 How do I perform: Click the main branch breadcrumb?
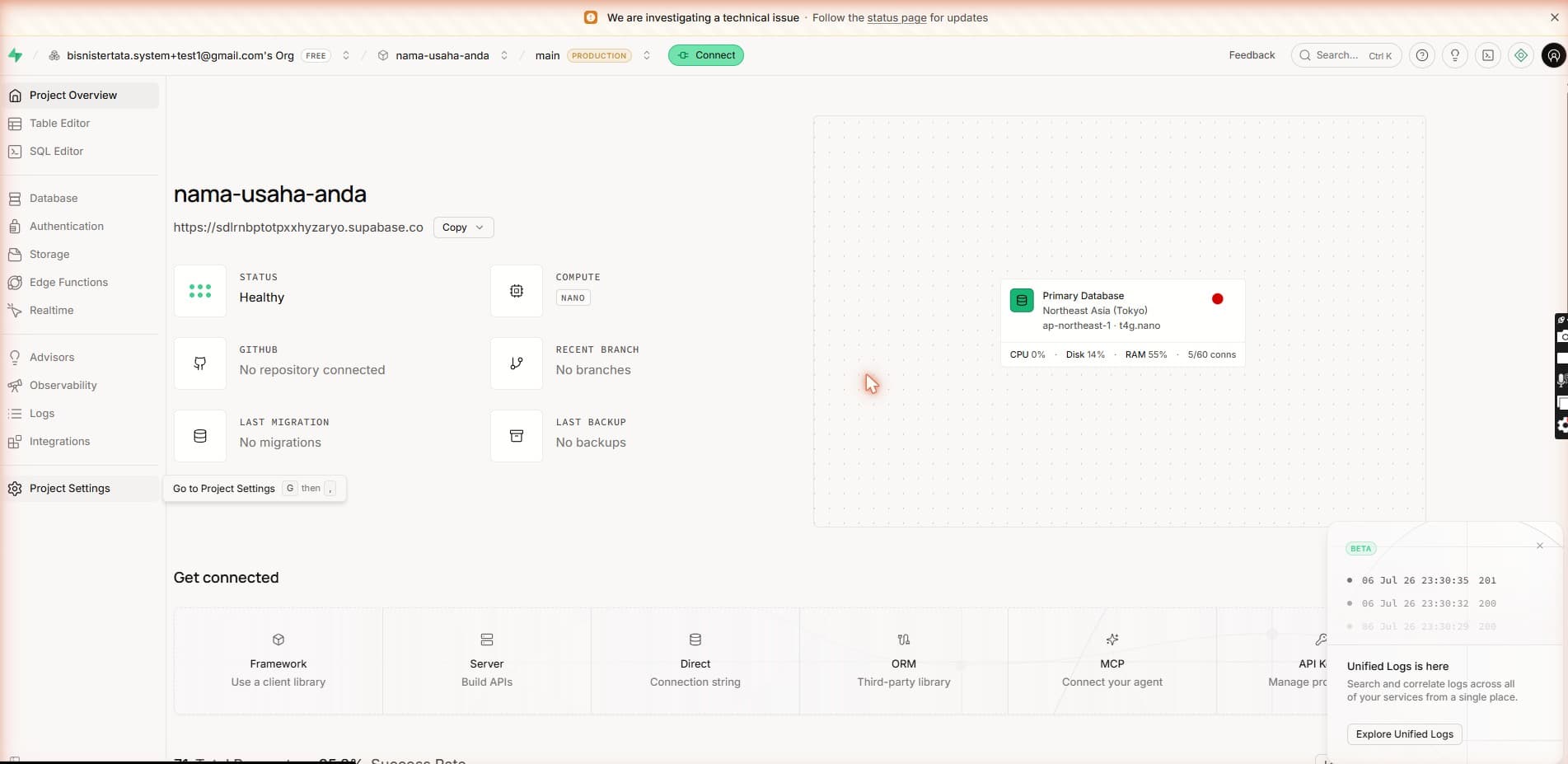tap(547, 55)
